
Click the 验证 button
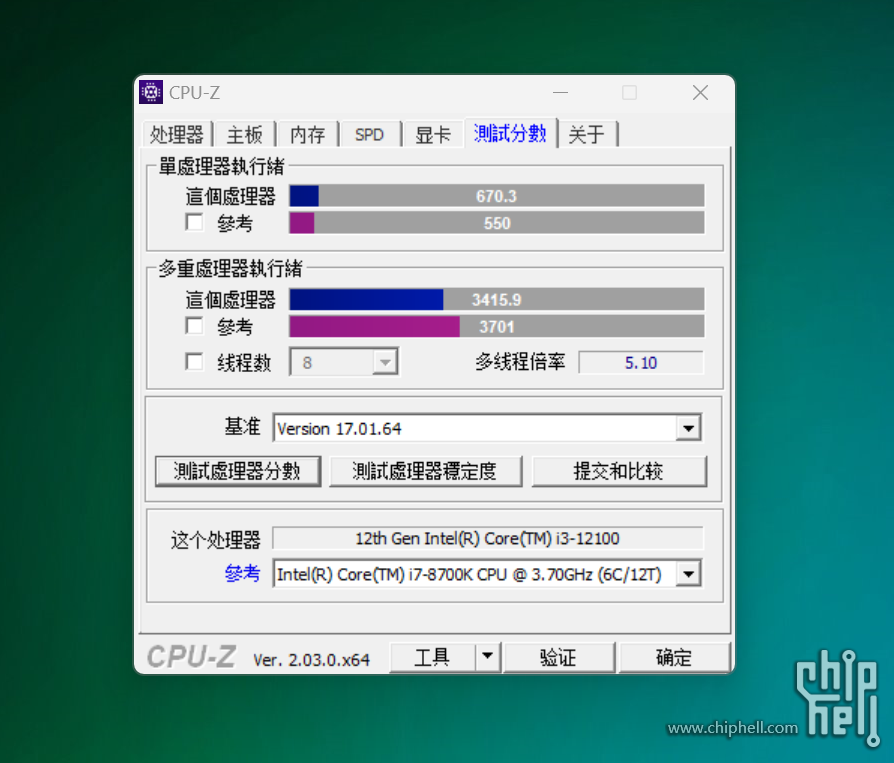(559, 657)
